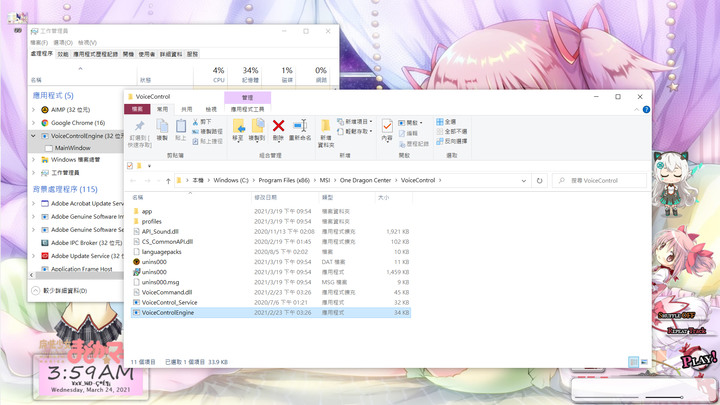Screen dimensions: 720x405
Task: Click the blue Help question mark icon
Action: [x=647, y=109]
